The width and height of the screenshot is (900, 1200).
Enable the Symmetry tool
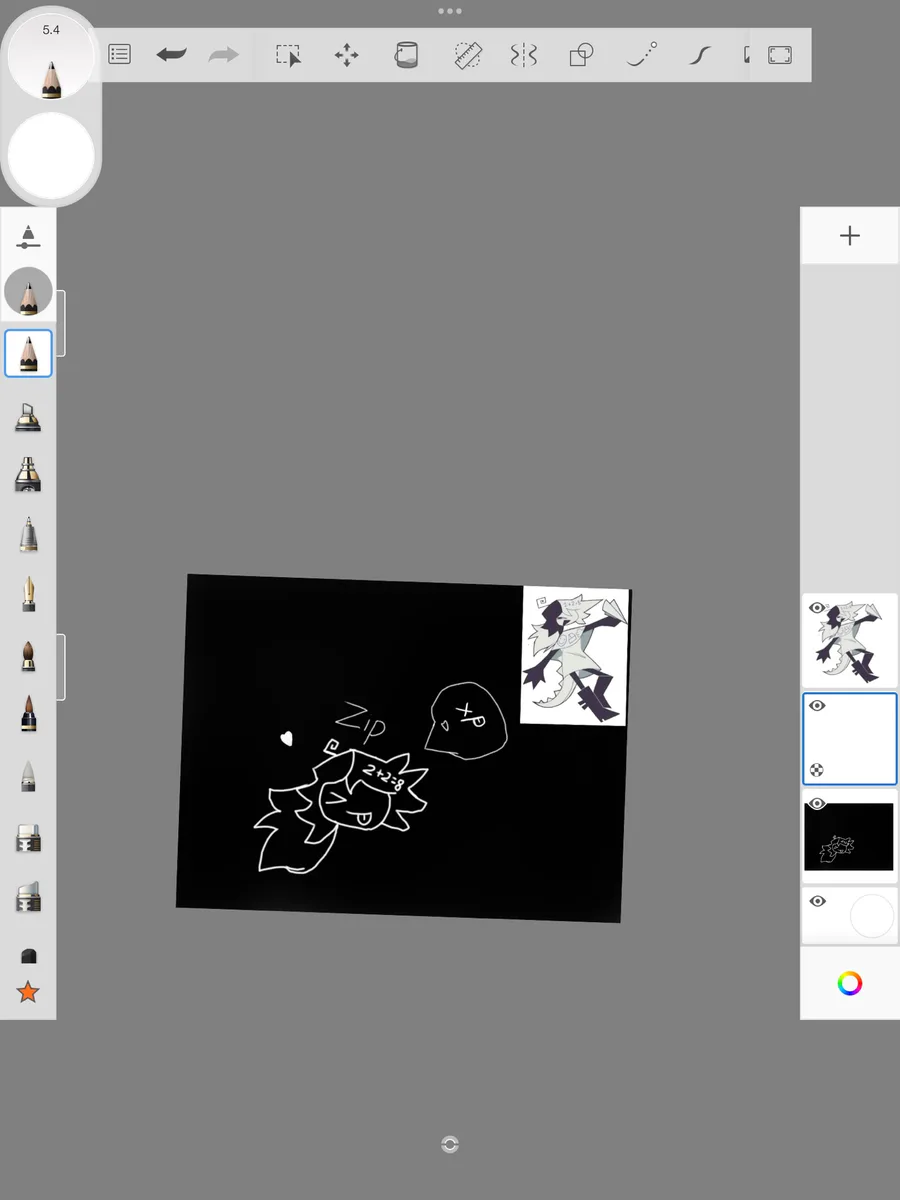tap(524, 55)
